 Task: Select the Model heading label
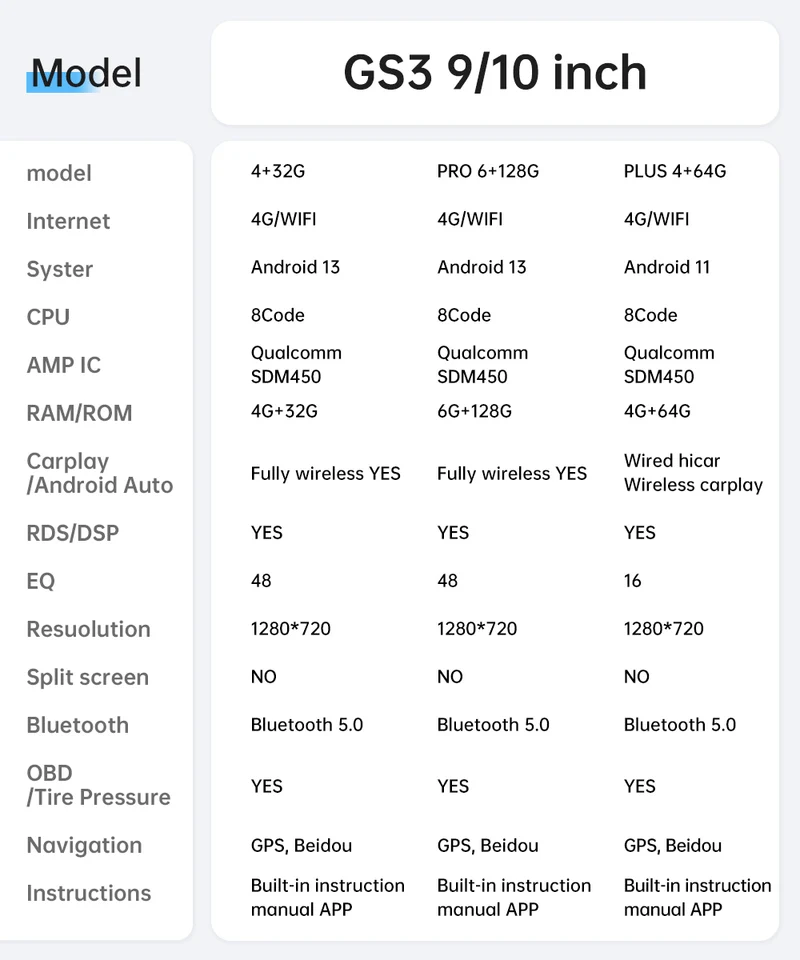86,73
